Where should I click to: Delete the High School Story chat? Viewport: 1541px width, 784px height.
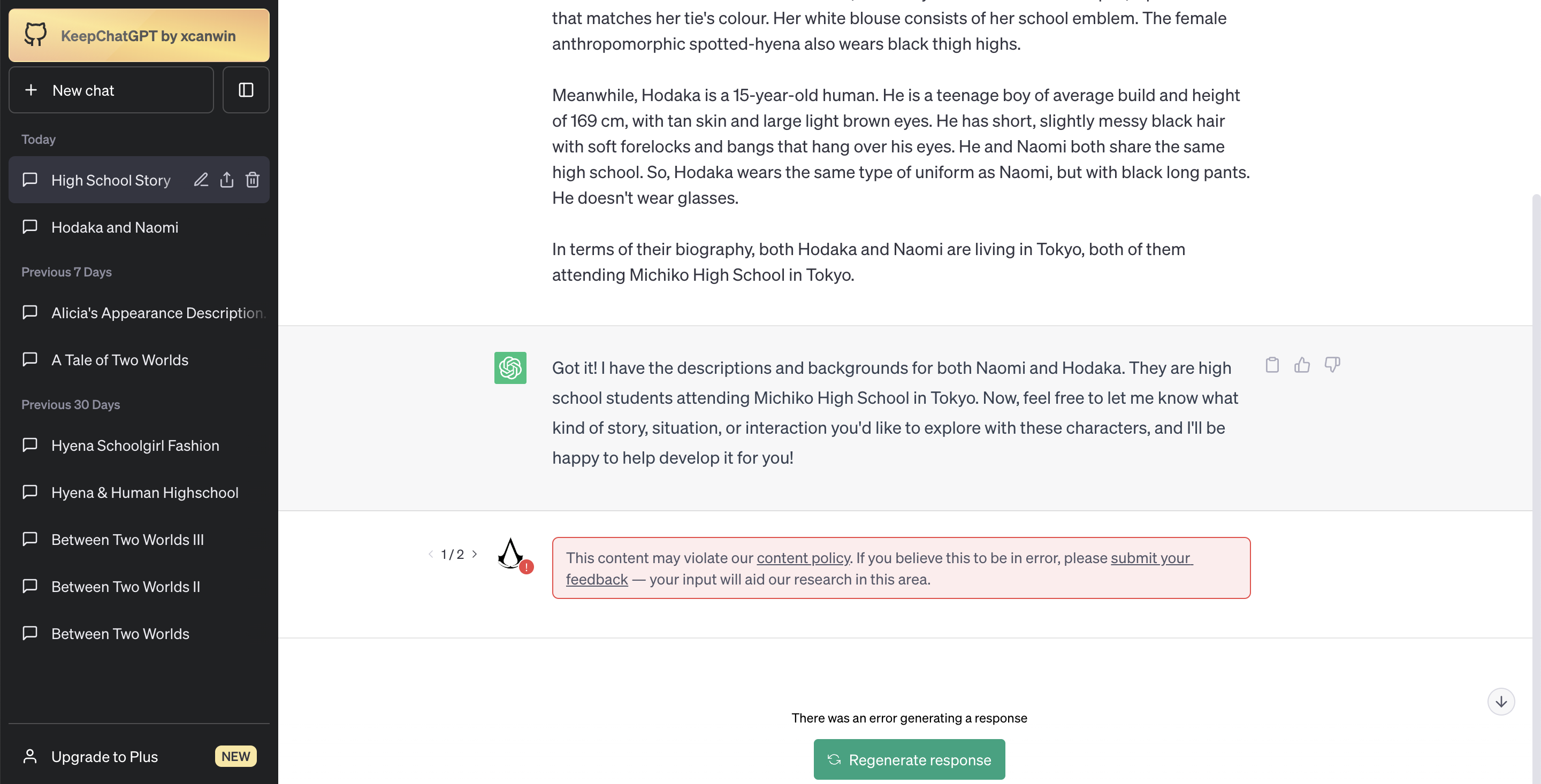(253, 179)
